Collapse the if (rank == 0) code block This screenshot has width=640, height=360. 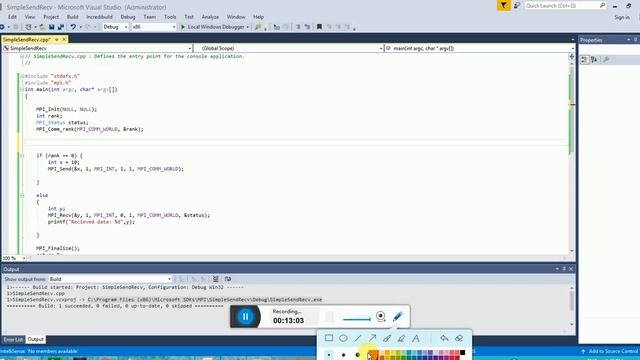coord(22,156)
